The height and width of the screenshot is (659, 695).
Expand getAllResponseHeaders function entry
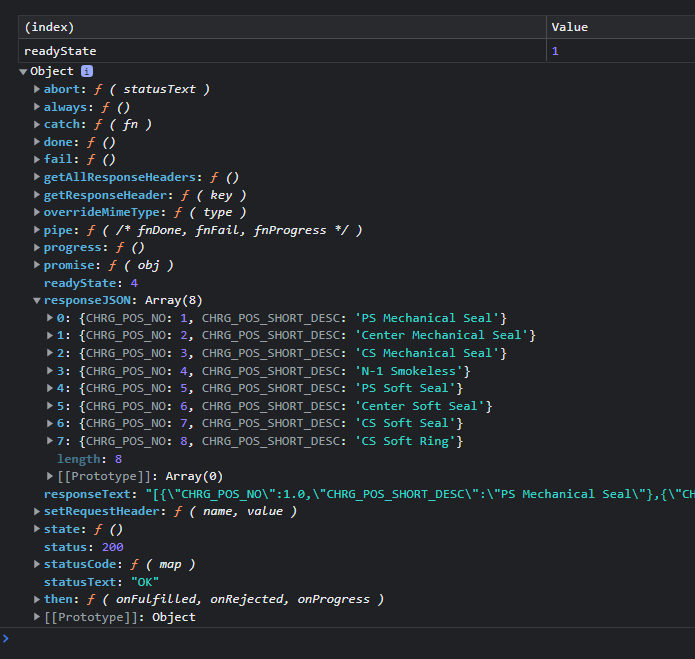(37, 177)
